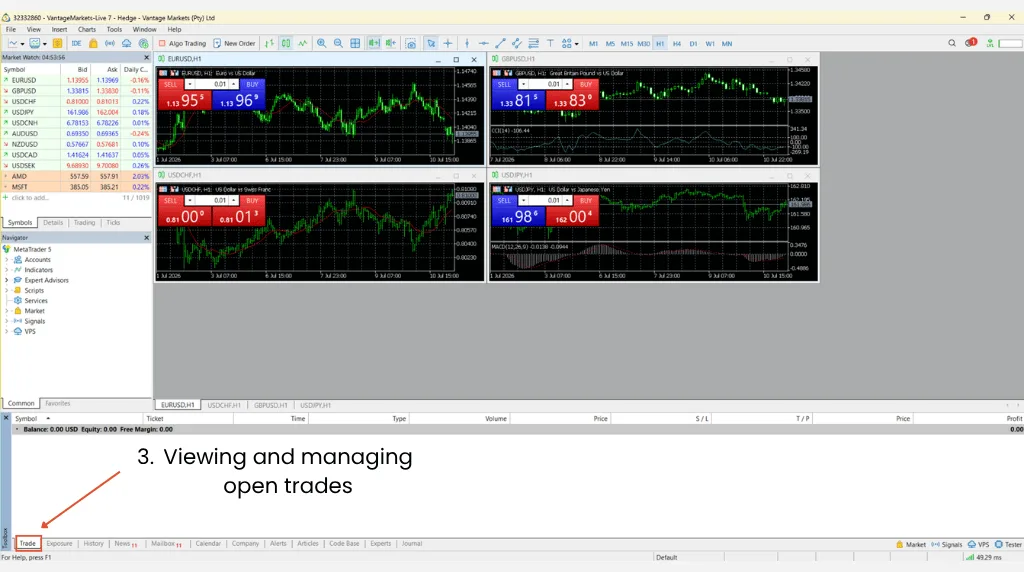Launch the MetaEditor IDE icon
Screen dimensions: 1024x572
[76, 44]
